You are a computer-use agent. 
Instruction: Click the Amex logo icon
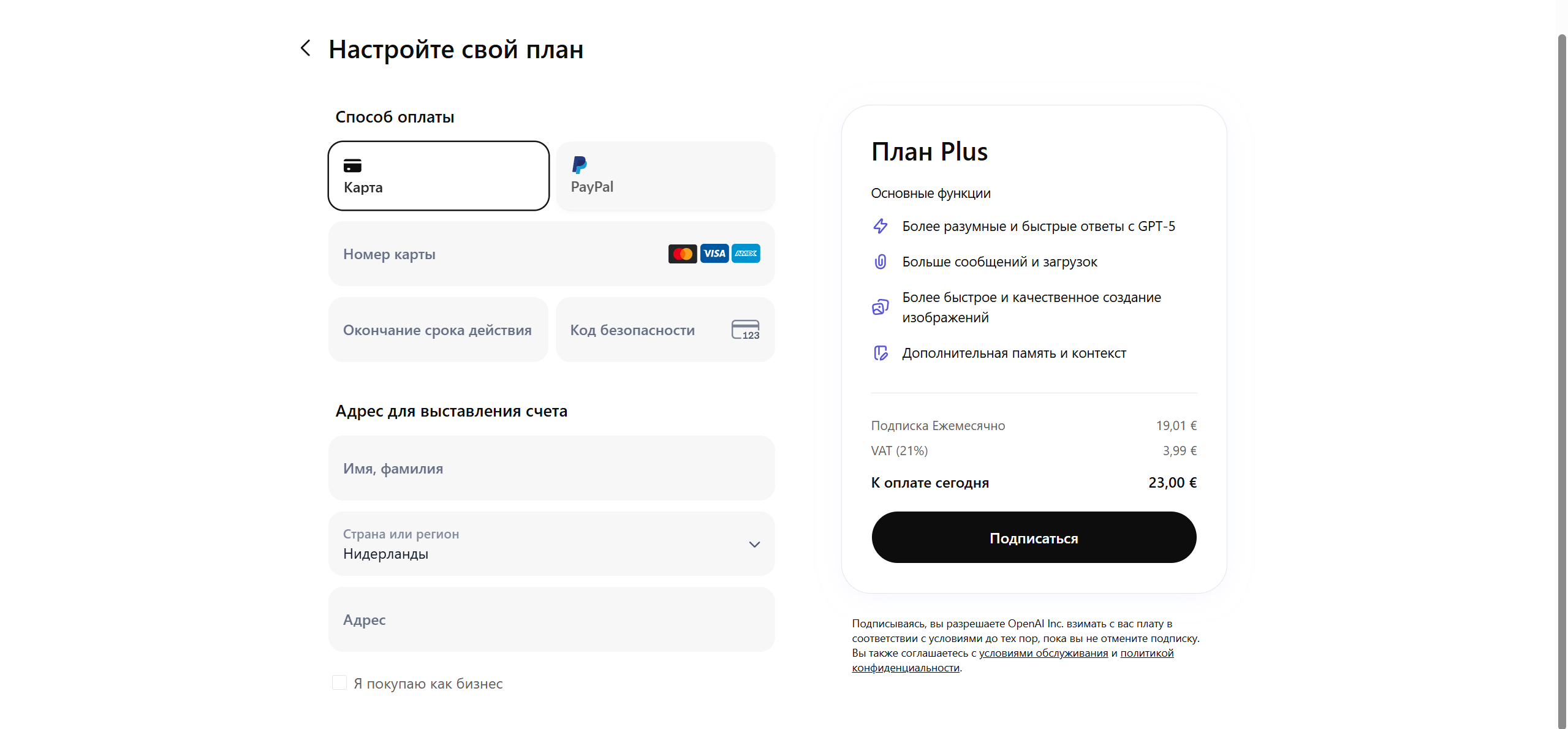tap(746, 254)
